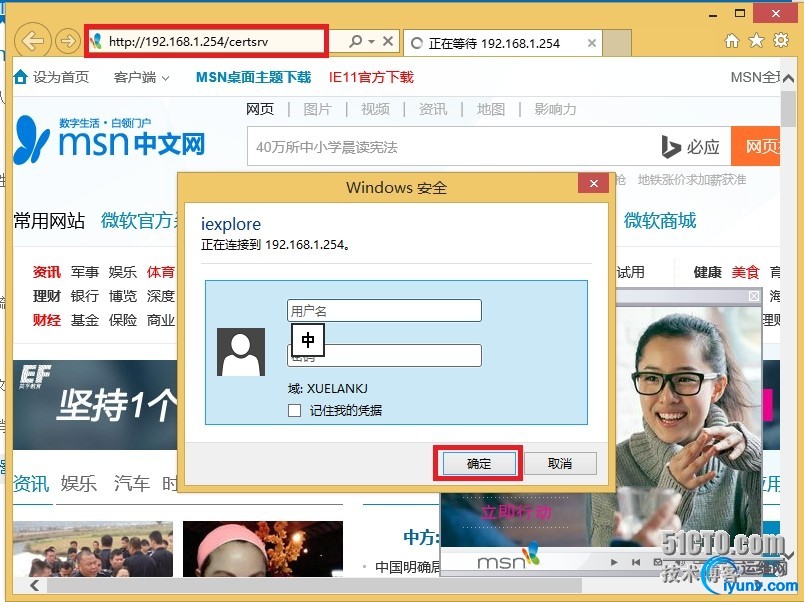This screenshot has height=602, width=804.
Task: Click the vertical scrollbar up arrow
Action: pyautogui.click(x=789, y=78)
